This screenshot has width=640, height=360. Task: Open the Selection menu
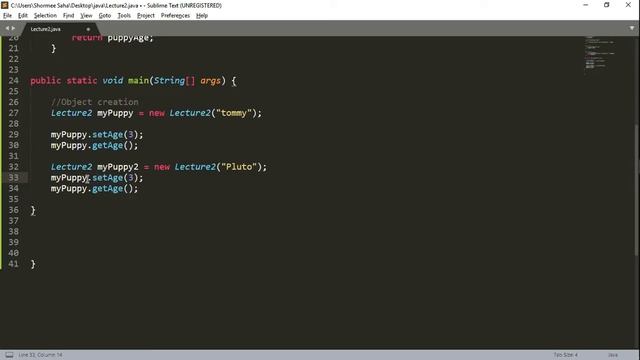[45, 16]
